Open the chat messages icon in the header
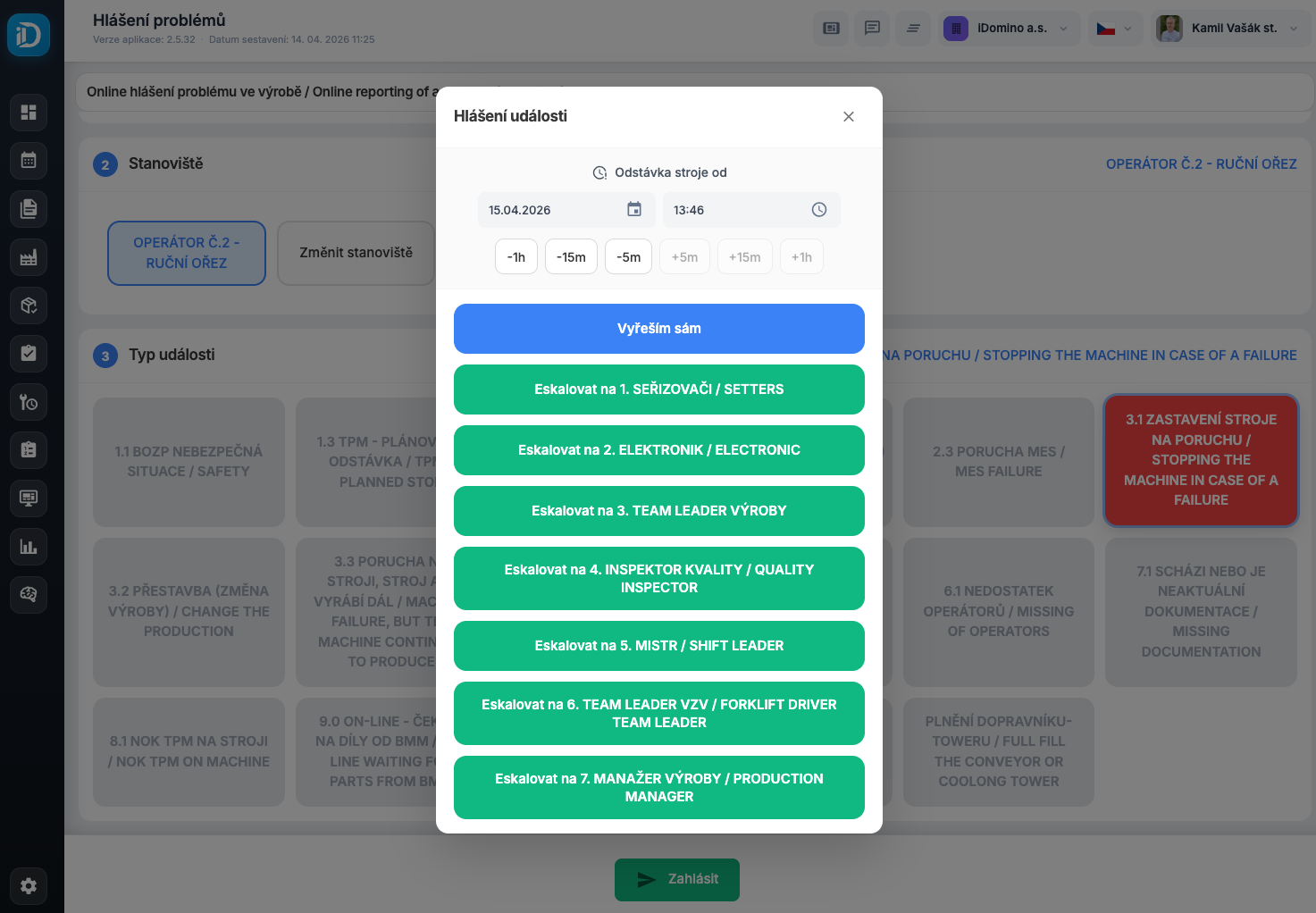The width and height of the screenshot is (1316, 913). pyautogui.click(x=872, y=29)
